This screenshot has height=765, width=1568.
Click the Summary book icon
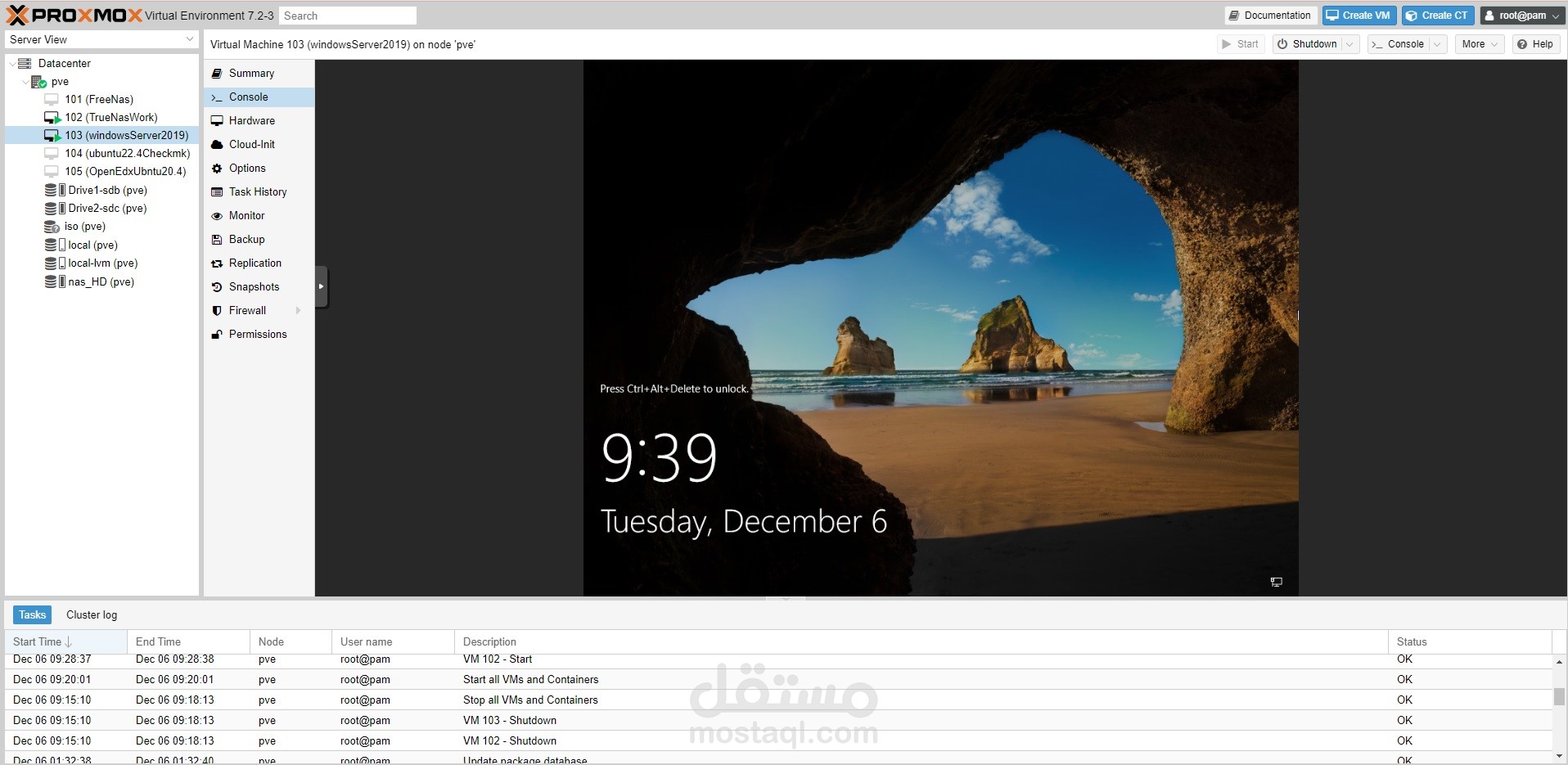[x=217, y=74]
